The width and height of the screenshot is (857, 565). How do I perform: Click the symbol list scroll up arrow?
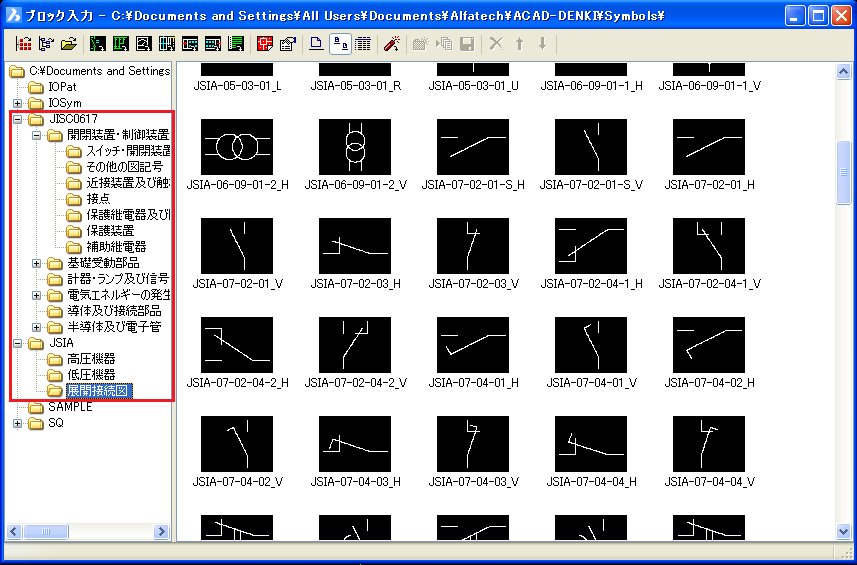pyautogui.click(x=843, y=72)
